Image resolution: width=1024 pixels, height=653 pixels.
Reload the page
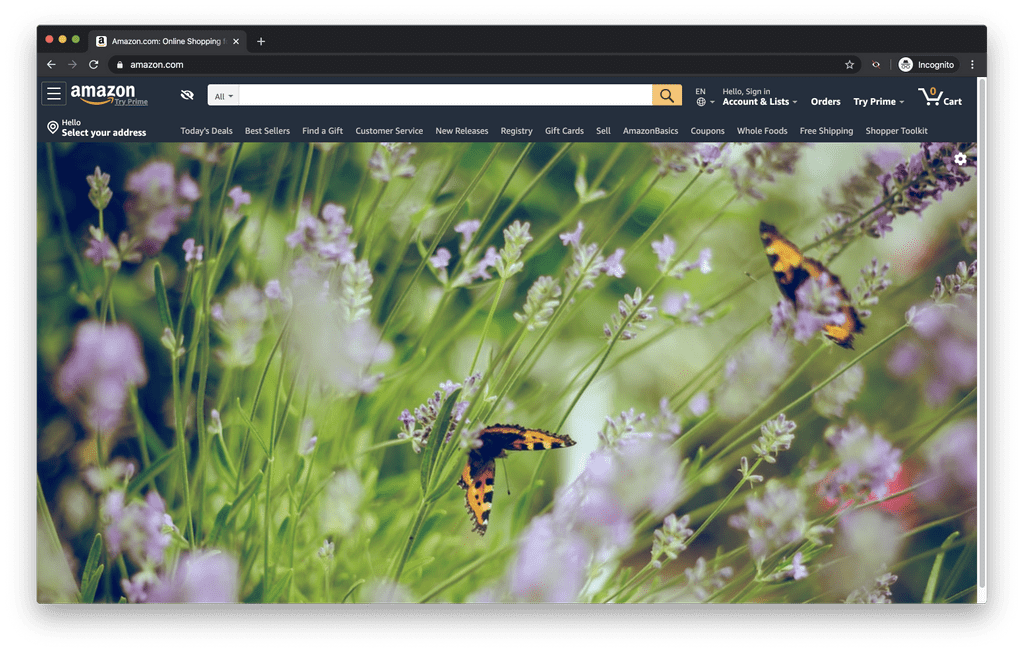click(94, 65)
